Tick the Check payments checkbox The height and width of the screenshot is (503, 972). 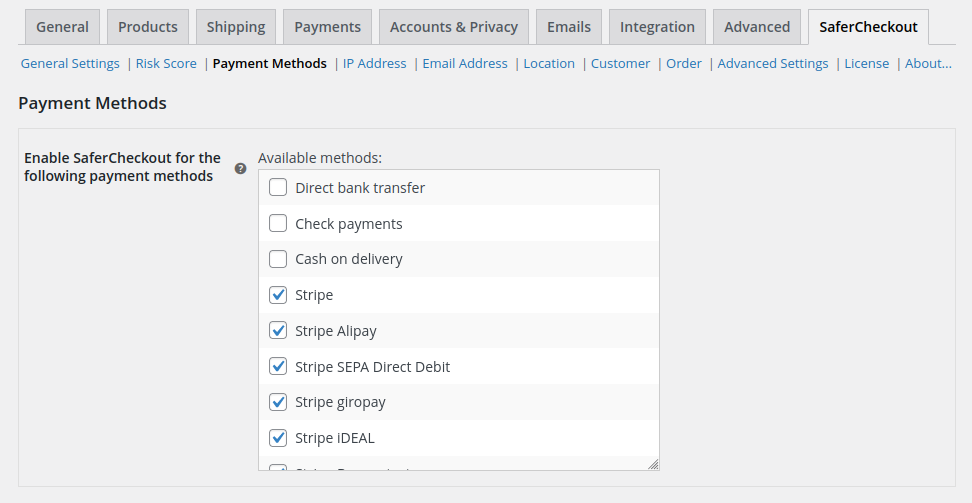tap(278, 223)
